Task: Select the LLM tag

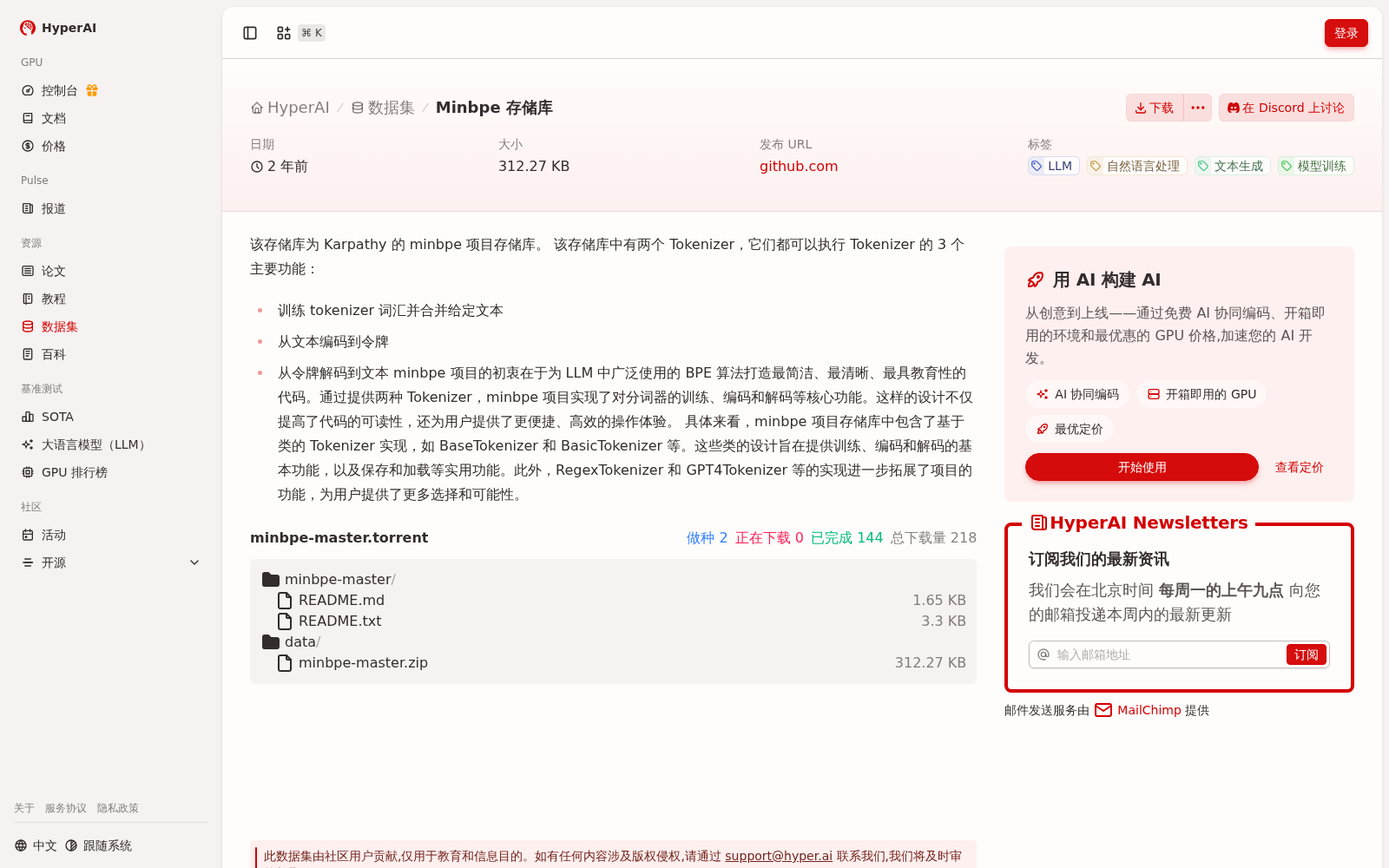Action: (x=1053, y=166)
